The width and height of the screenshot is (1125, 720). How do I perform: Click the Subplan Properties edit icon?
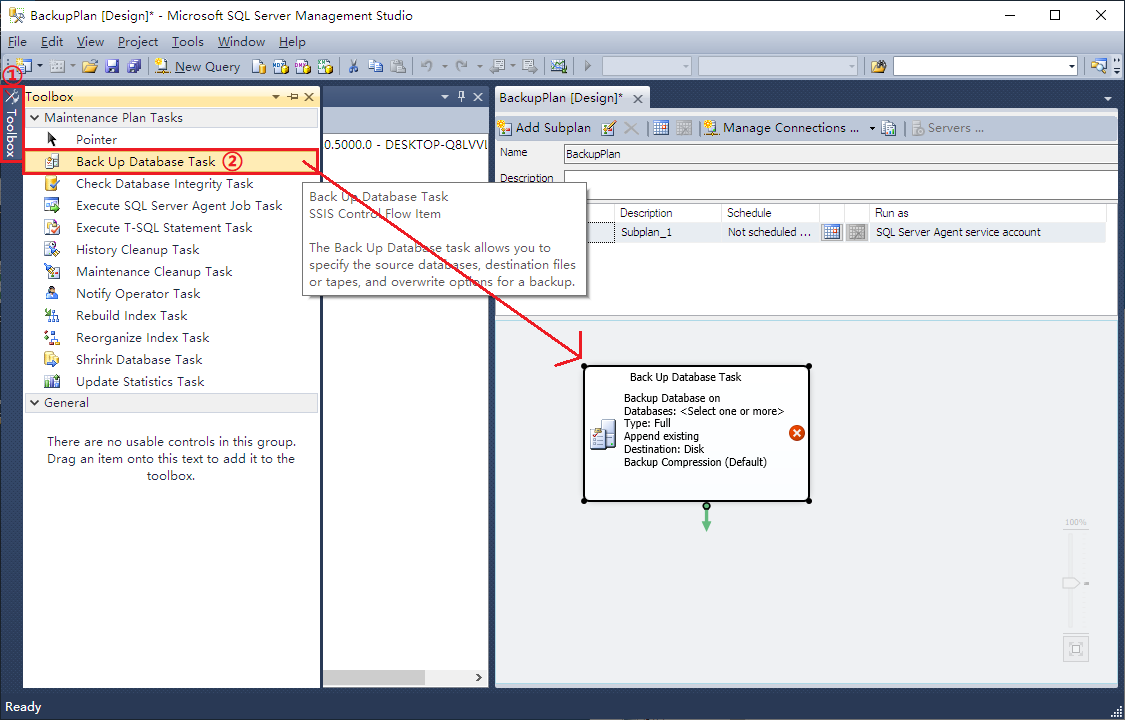pos(608,128)
